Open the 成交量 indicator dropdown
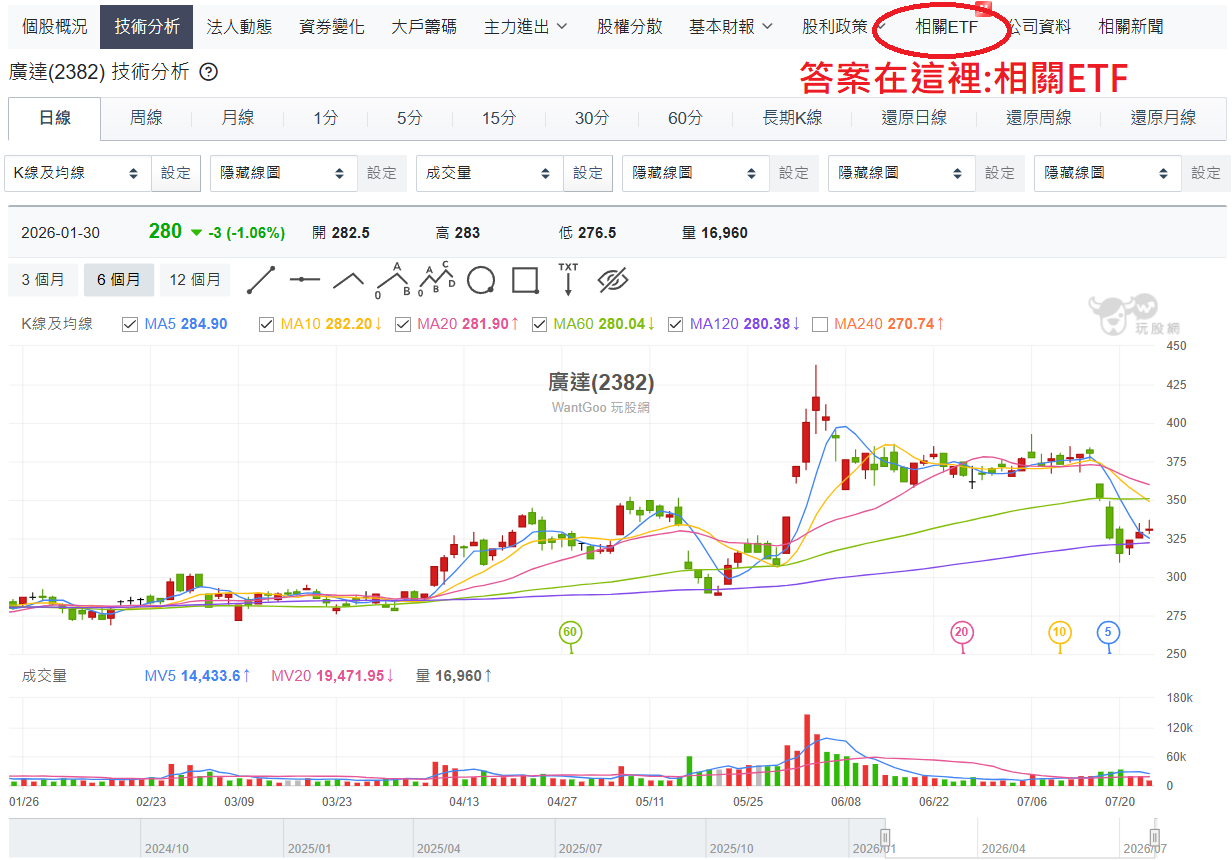 tap(490, 173)
